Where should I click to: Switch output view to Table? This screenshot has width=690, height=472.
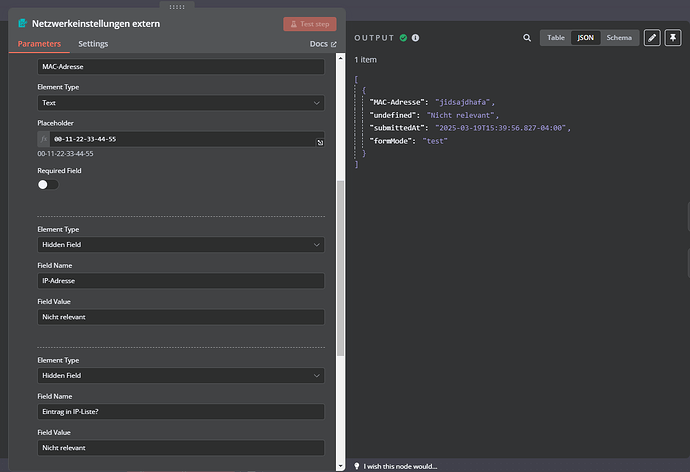(x=555, y=38)
